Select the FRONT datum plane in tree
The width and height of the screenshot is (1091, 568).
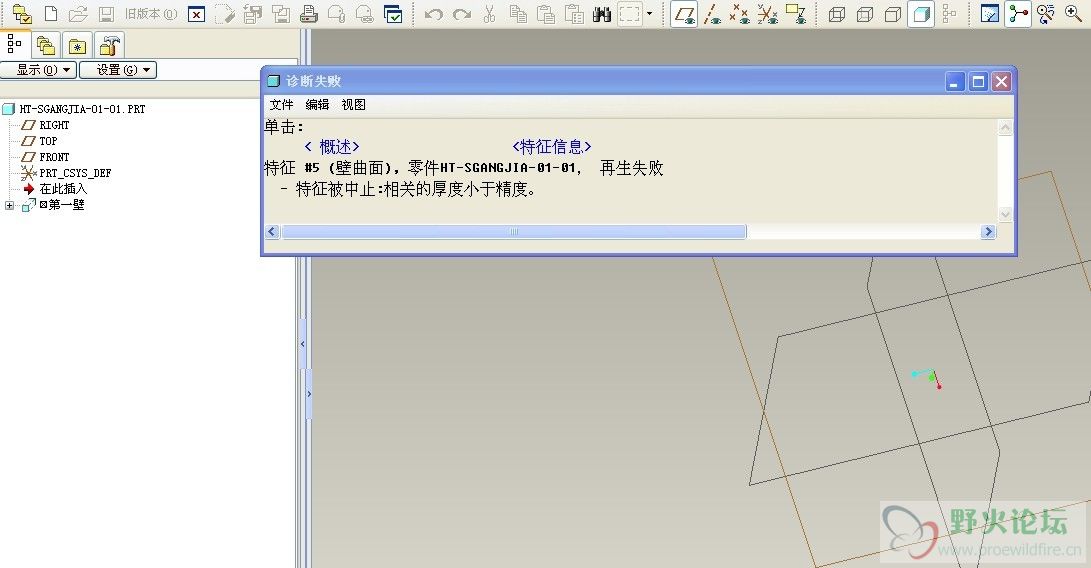46,157
